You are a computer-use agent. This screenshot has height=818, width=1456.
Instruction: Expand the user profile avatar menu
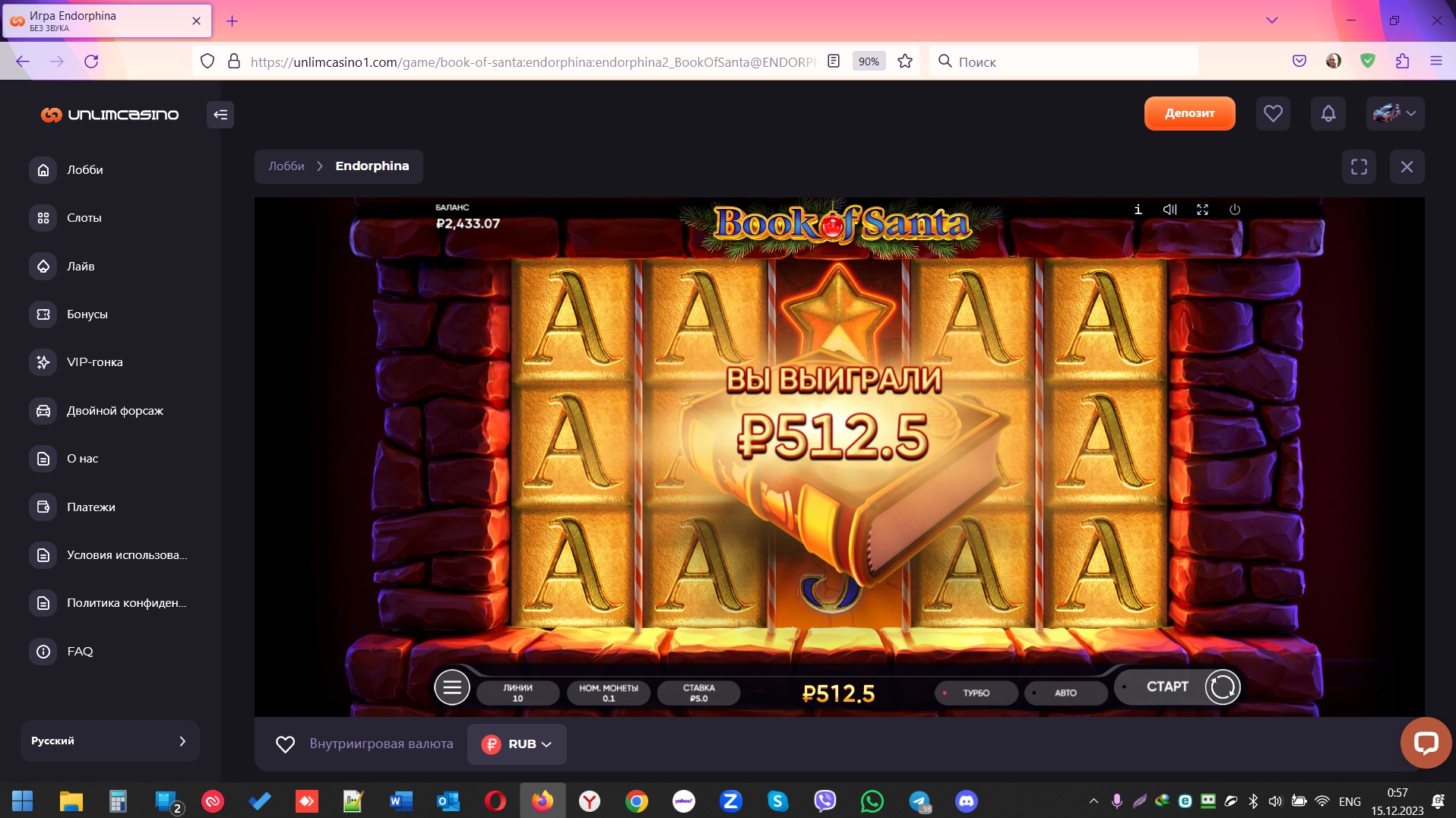[1395, 114]
